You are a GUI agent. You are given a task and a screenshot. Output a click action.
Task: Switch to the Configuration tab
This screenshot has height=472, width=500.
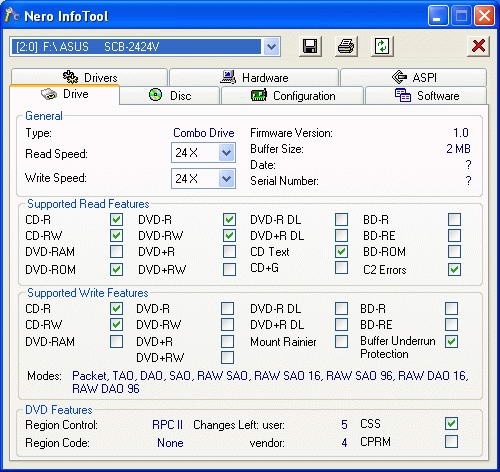[x=292, y=96]
